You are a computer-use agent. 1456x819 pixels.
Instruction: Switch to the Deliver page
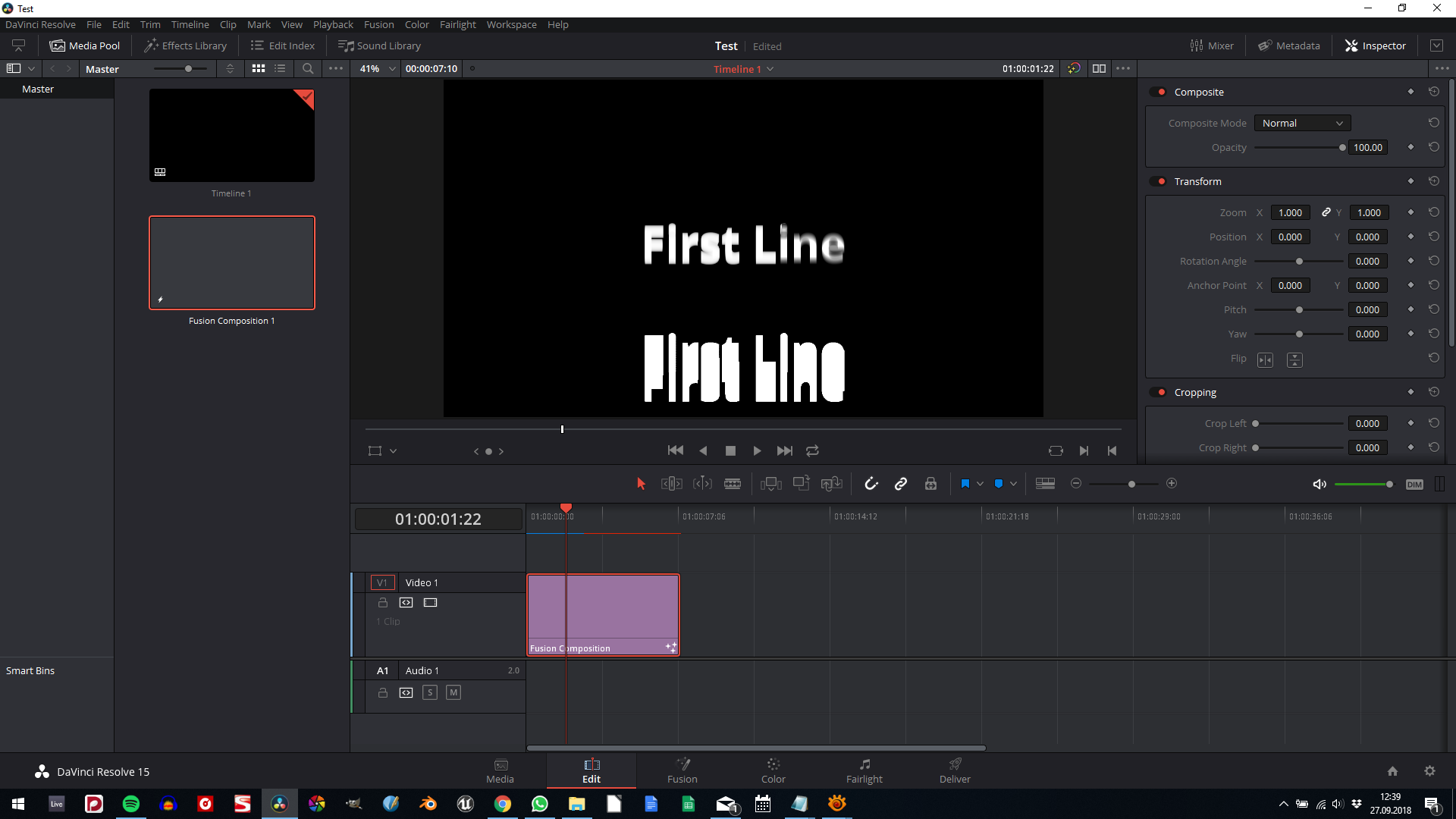[955, 770]
